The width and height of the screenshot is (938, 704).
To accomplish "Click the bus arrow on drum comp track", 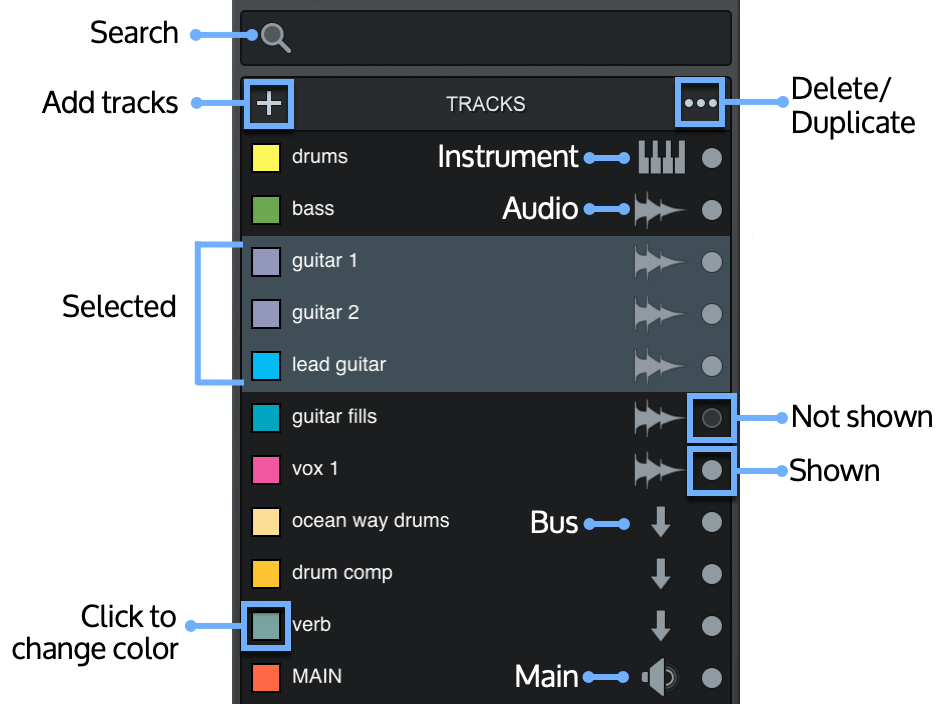I will (660, 573).
